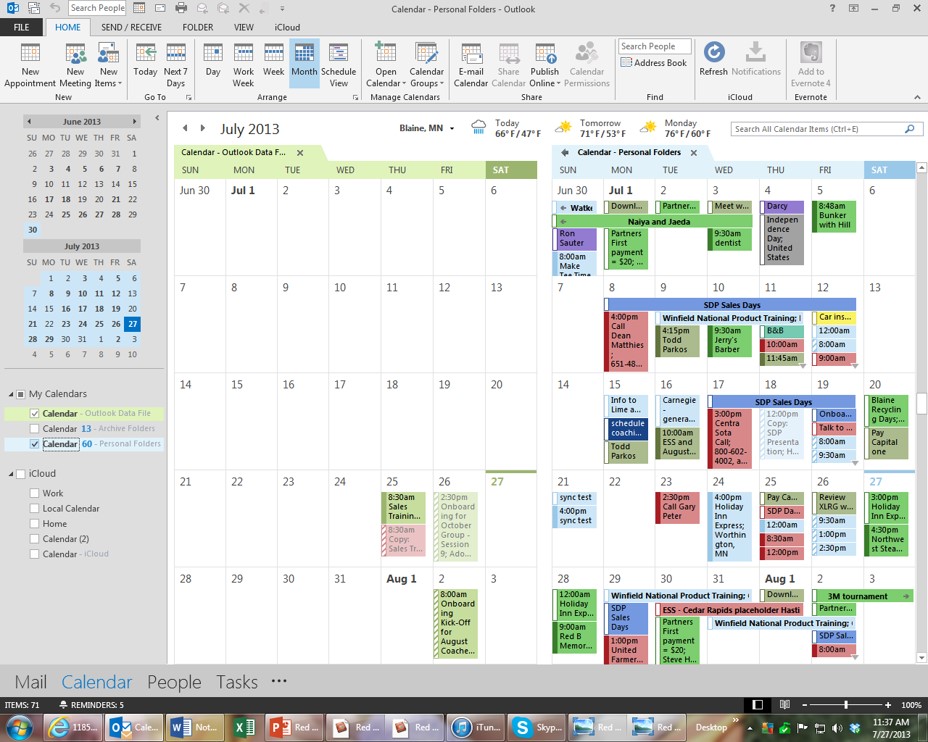Jump to Today in the ribbon
The height and width of the screenshot is (742, 928).
145,60
